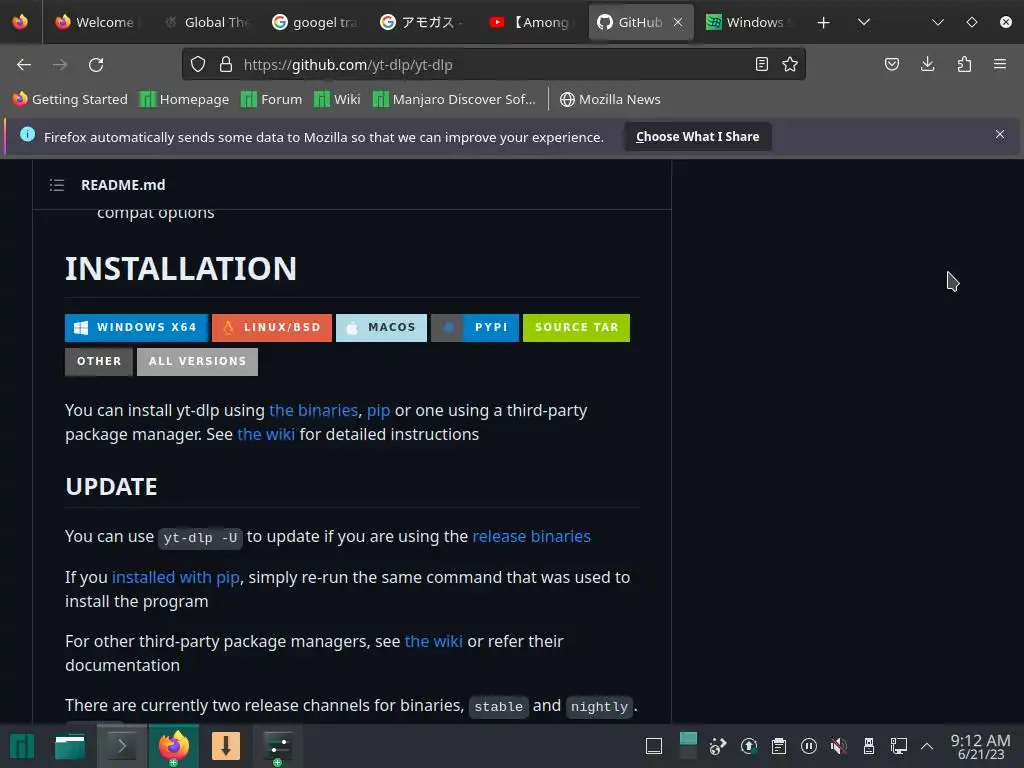Open the Forum bookmark
Viewport: 1024px width, 768px height.
click(x=272, y=99)
